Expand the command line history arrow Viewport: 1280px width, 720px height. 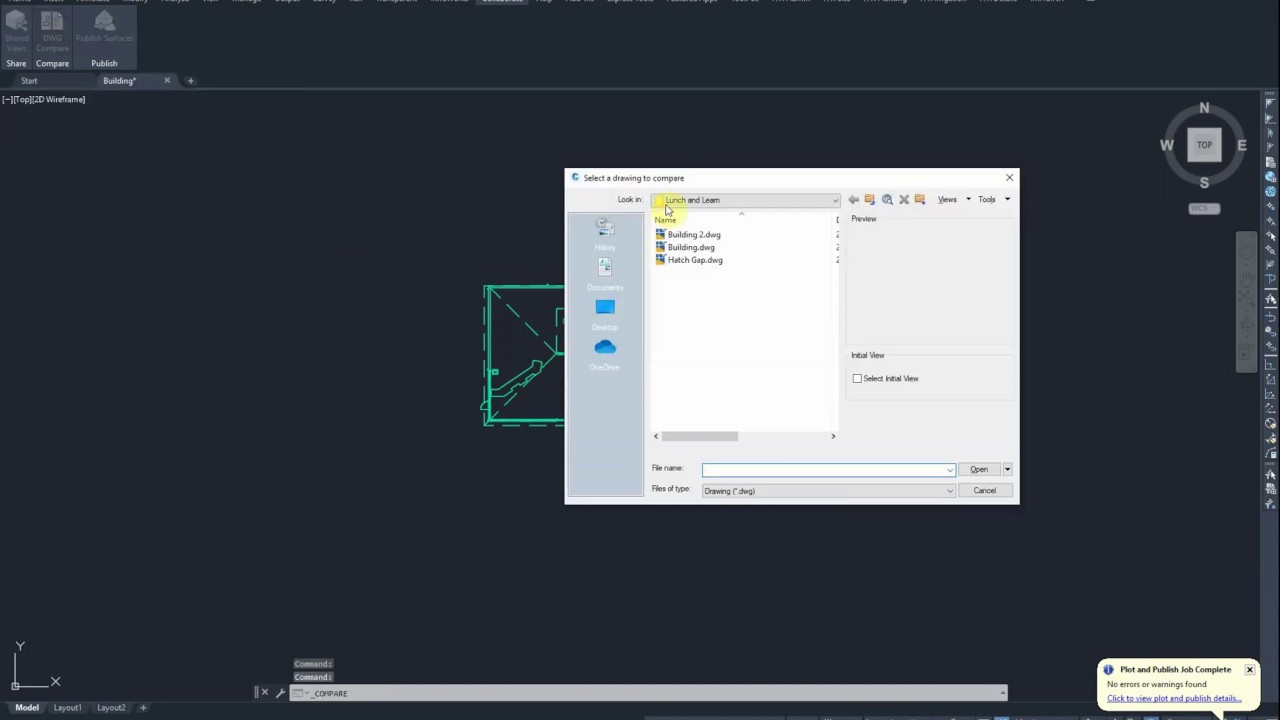pyautogui.click(x=1001, y=693)
